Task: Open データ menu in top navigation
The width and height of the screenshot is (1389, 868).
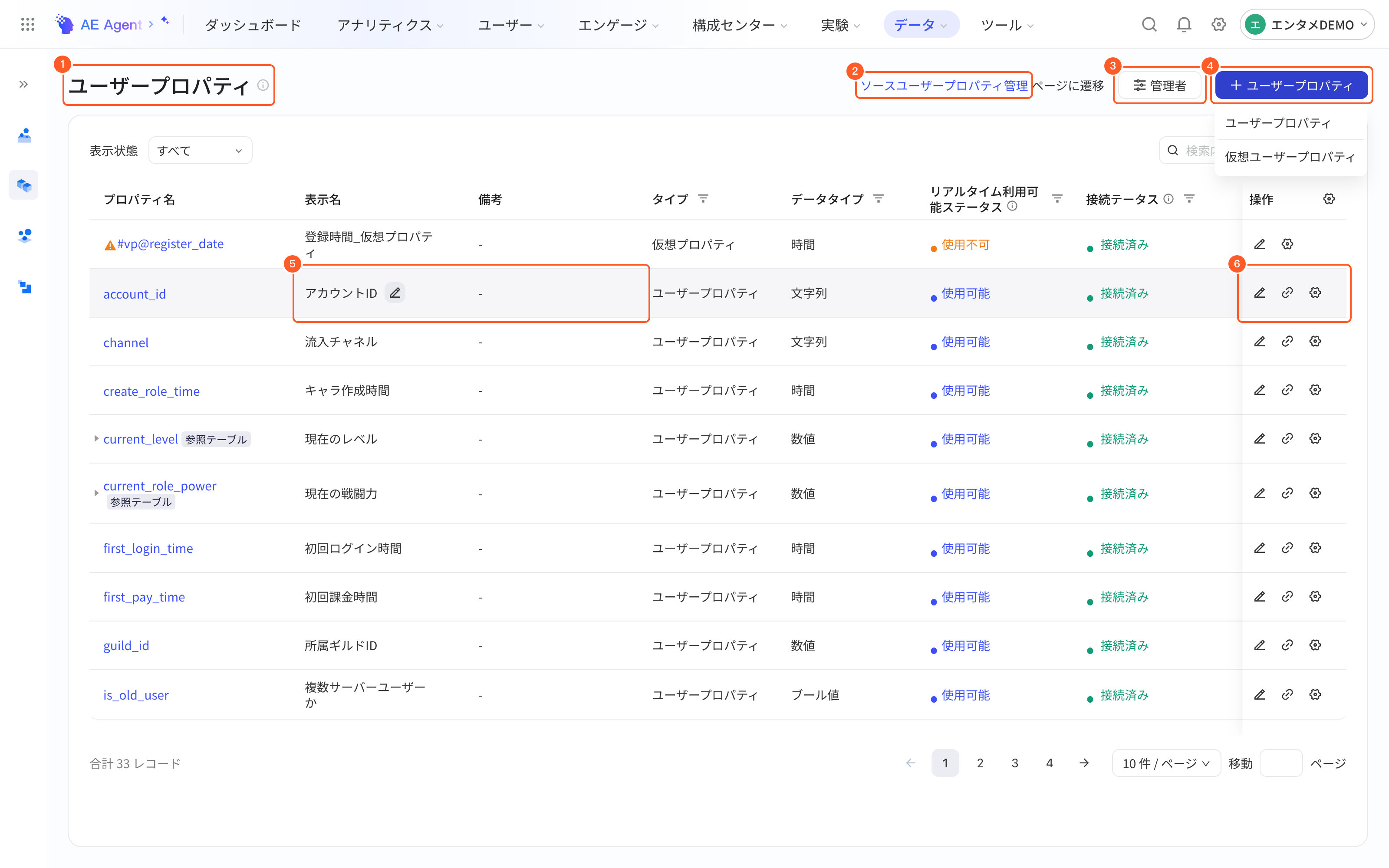Action: tap(921, 25)
